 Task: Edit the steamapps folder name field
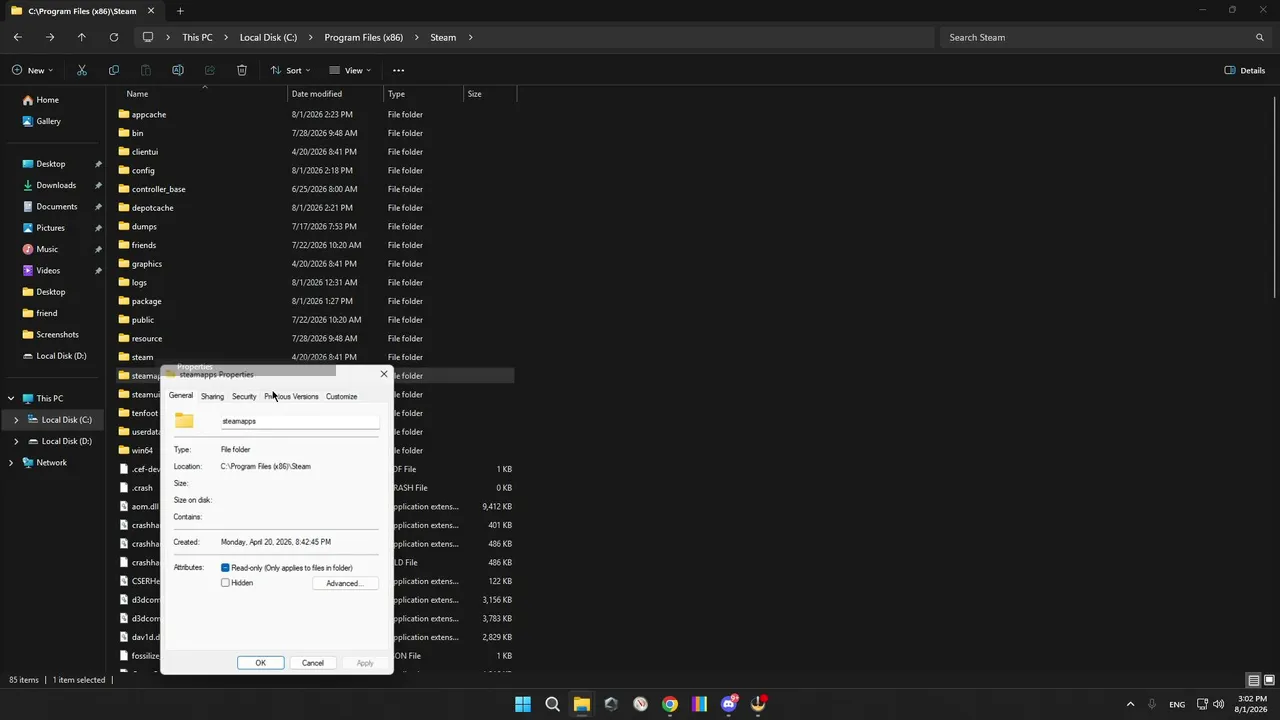(300, 421)
